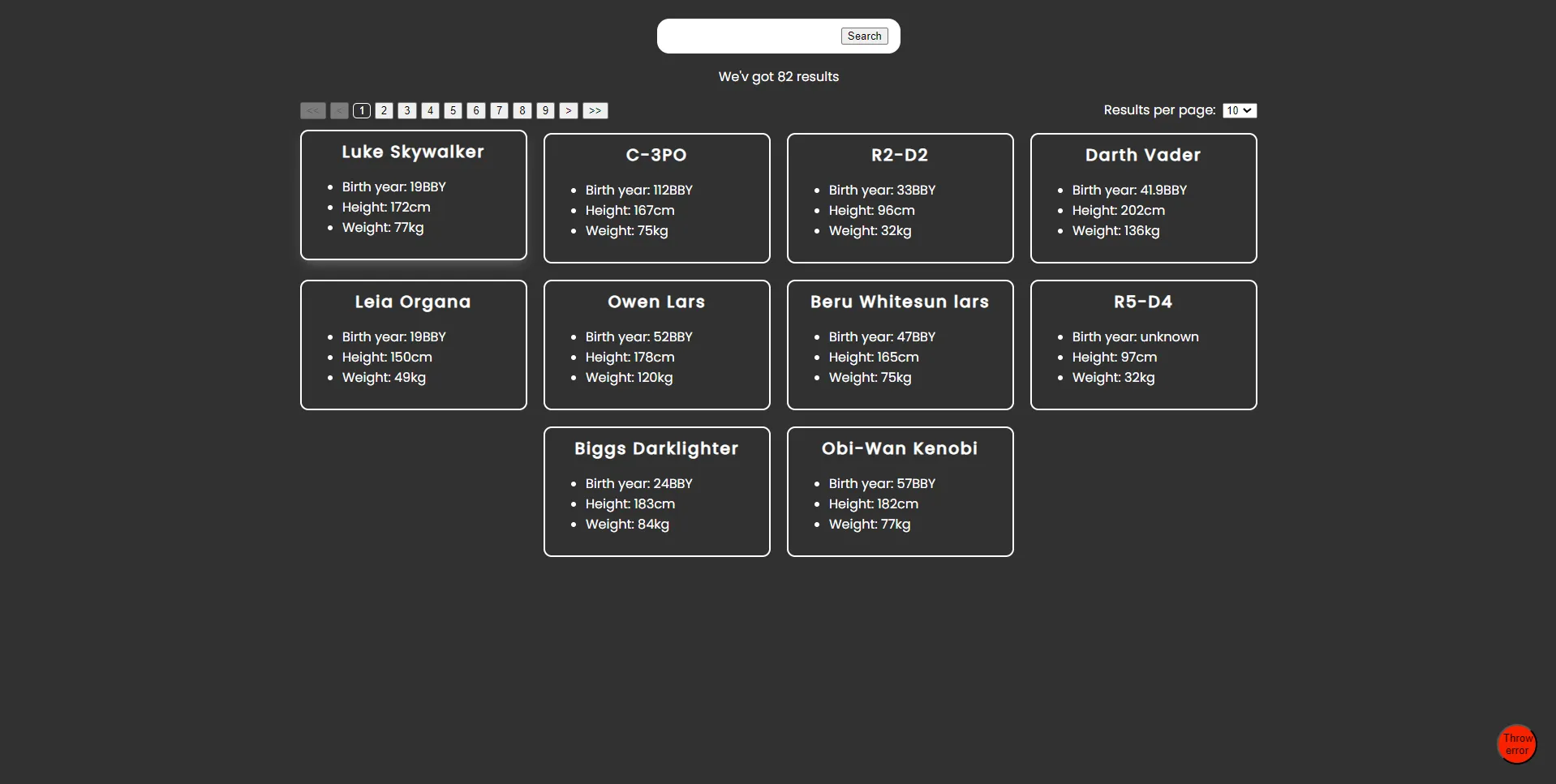Click the "We'v got 82 results" text
The width and height of the screenshot is (1556, 784).
(x=779, y=76)
